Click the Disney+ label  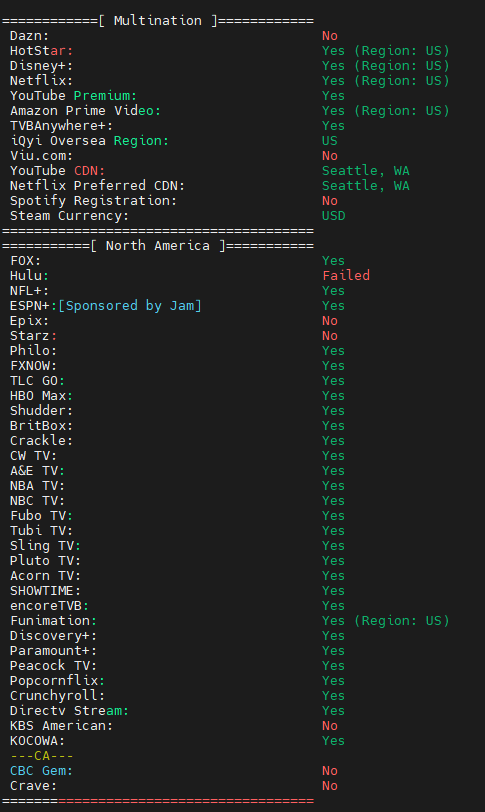point(41,66)
